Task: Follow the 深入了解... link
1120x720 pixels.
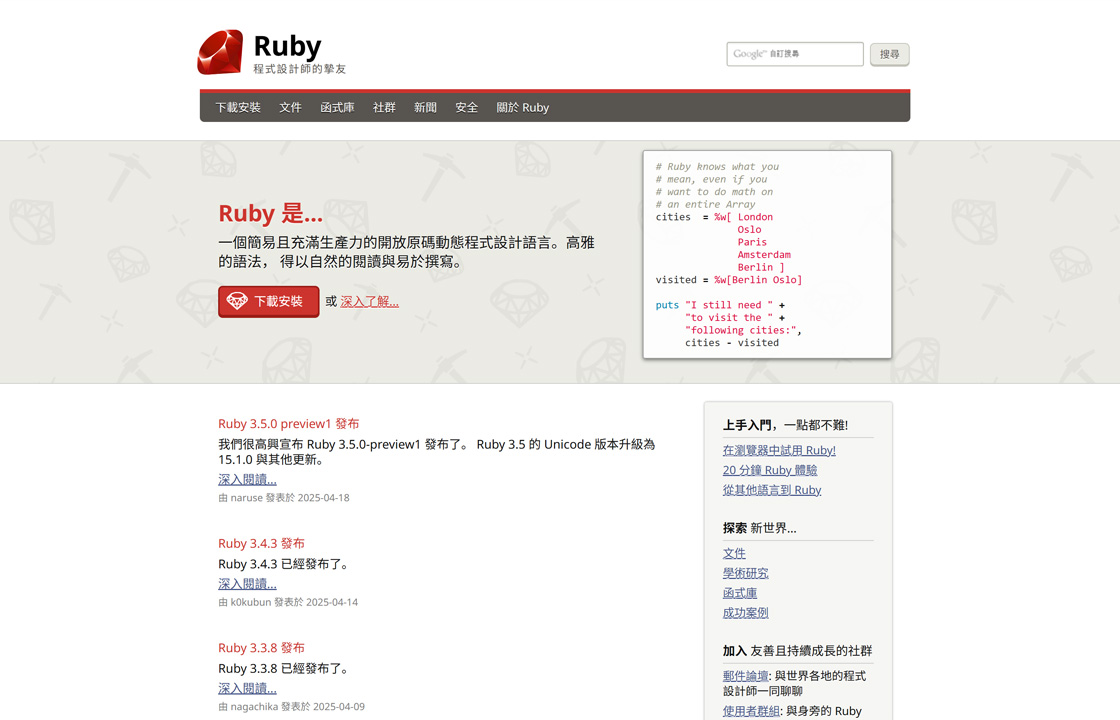Action: coord(369,301)
